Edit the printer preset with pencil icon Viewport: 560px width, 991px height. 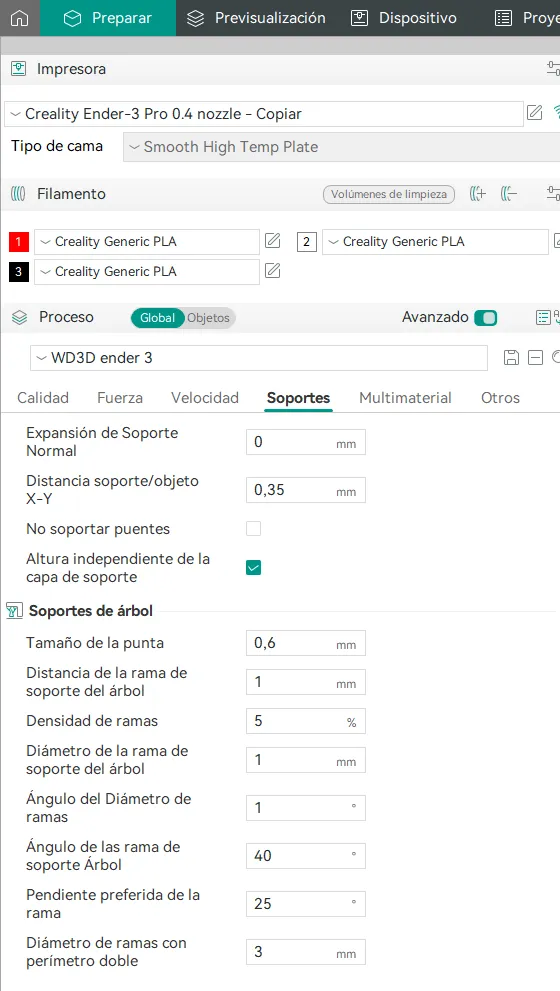(535, 113)
